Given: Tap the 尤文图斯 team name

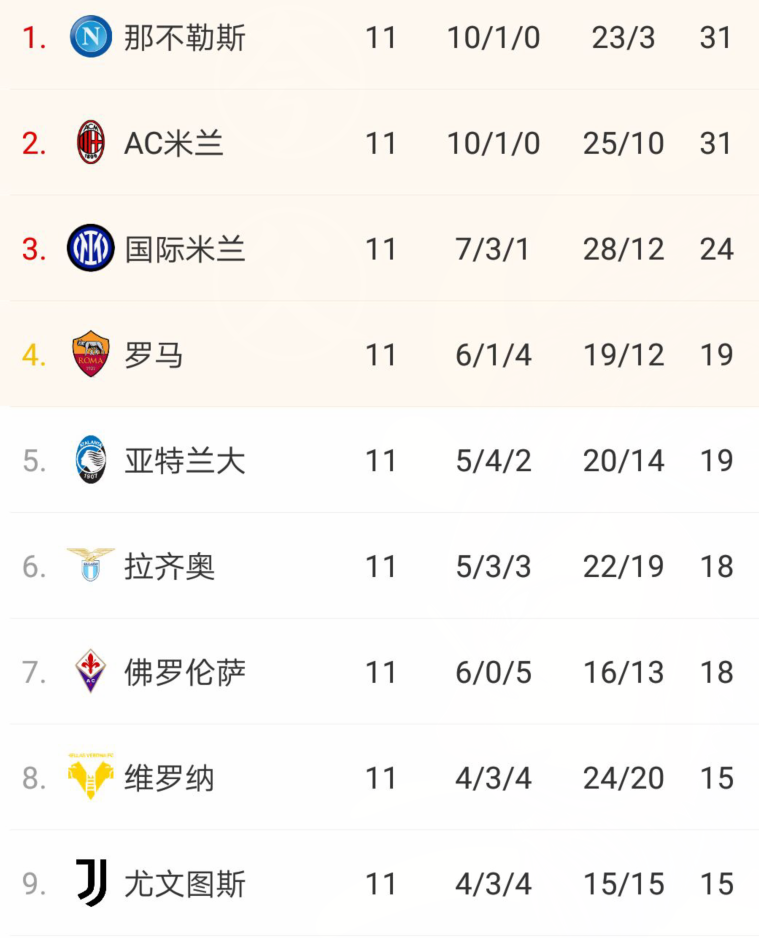Looking at the screenshot, I should [x=185, y=884].
